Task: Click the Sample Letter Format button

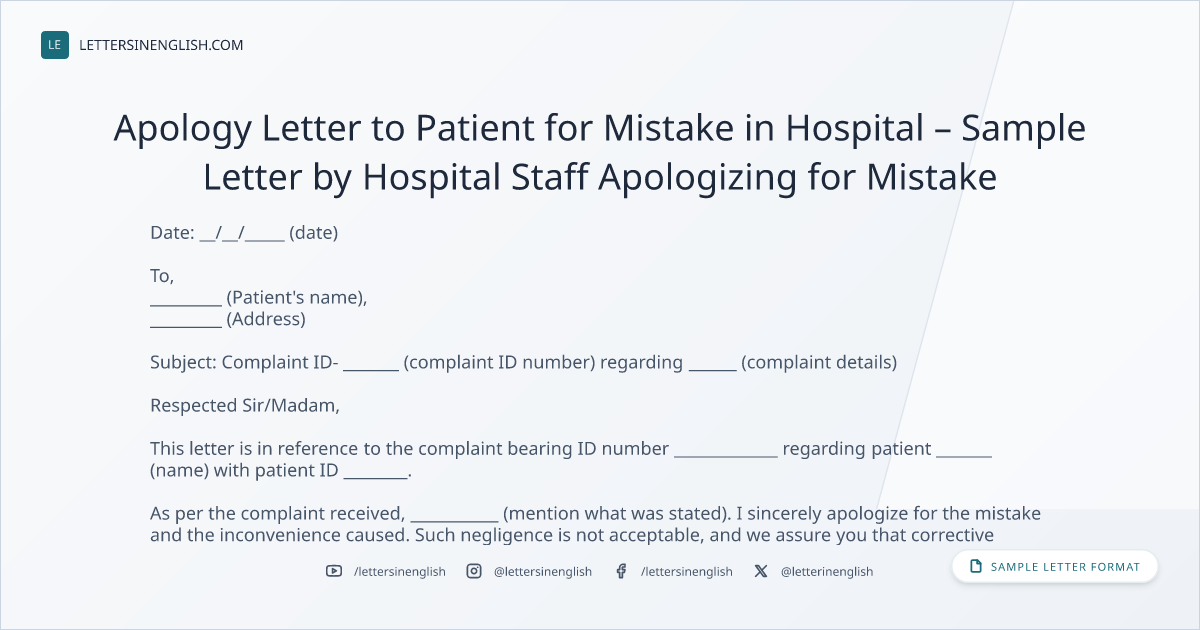Action: [x=1055, y=567]
